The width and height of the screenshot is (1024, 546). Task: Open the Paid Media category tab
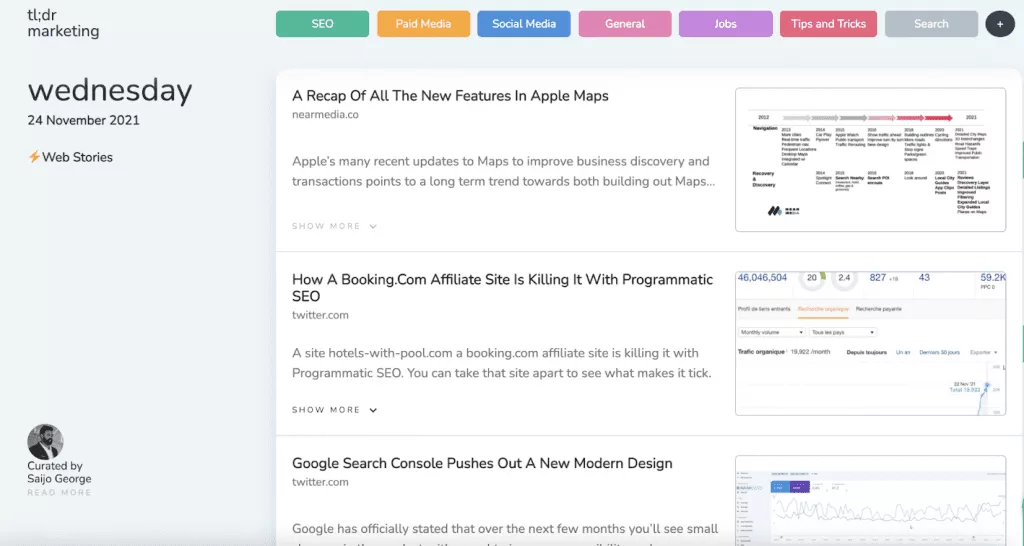(423, 24)
